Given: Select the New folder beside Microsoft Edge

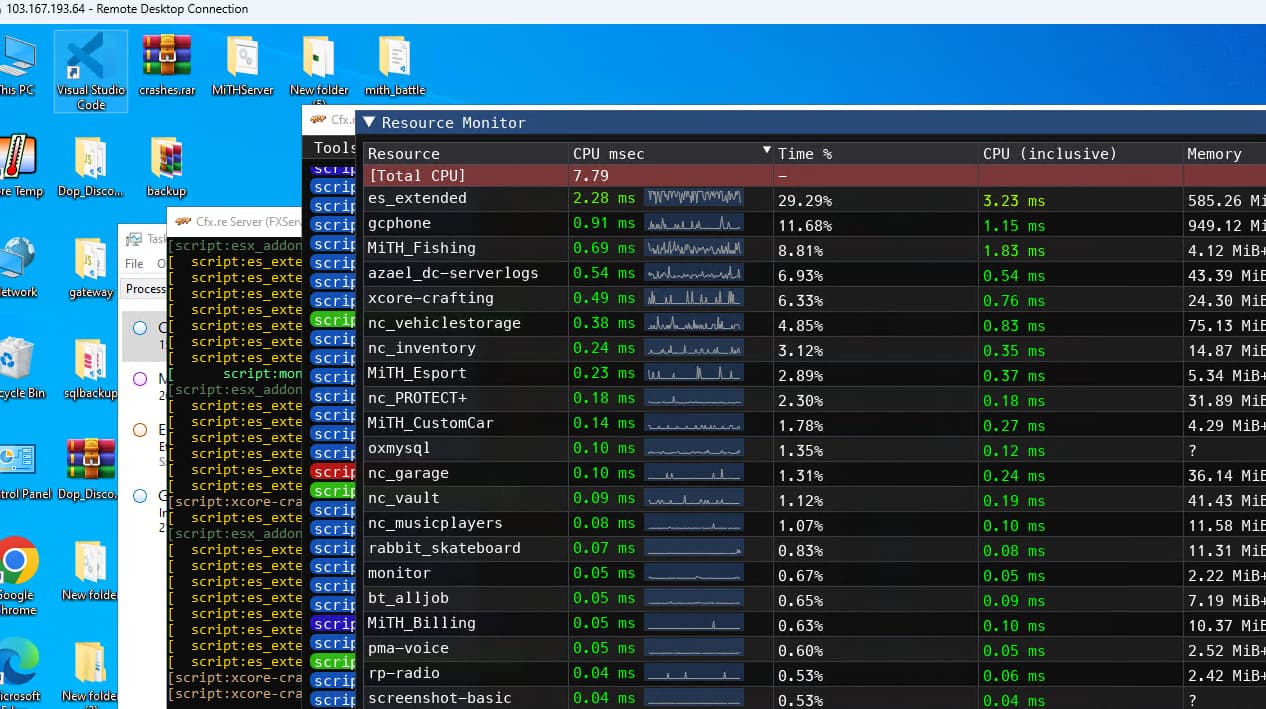Looking at the screenshot, I should pos(90,670).
